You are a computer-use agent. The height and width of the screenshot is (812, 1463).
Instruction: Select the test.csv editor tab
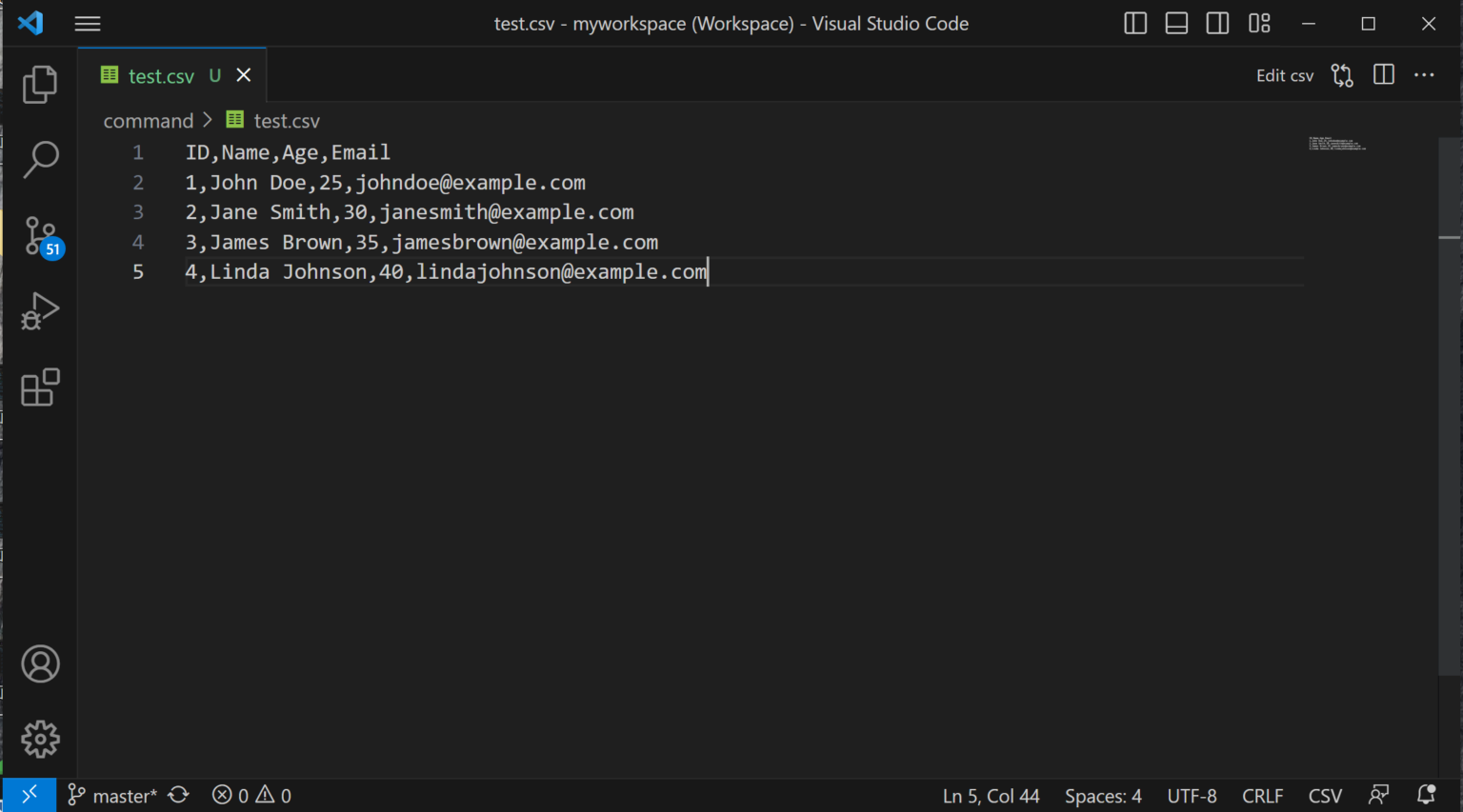(161, 75)
